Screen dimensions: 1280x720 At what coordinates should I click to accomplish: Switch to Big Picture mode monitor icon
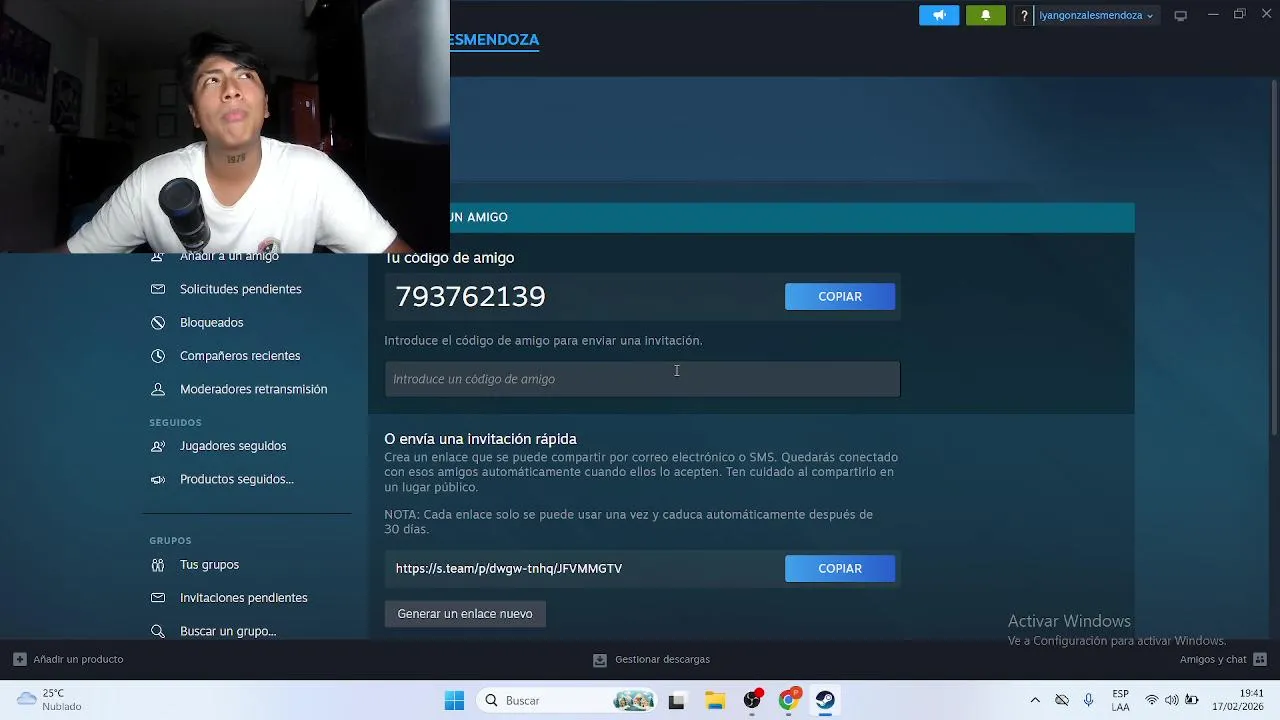click(x=1181, y=16)
